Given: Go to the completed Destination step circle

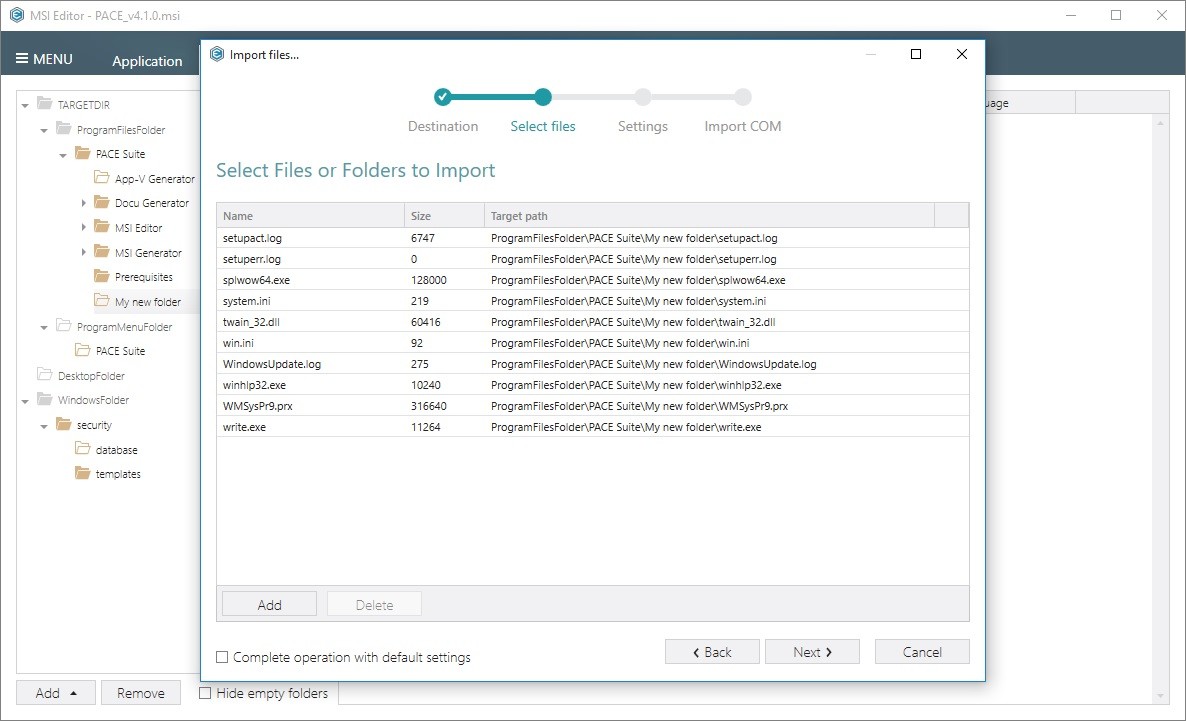Looking at the screenshot, I should tap(442, 97).
